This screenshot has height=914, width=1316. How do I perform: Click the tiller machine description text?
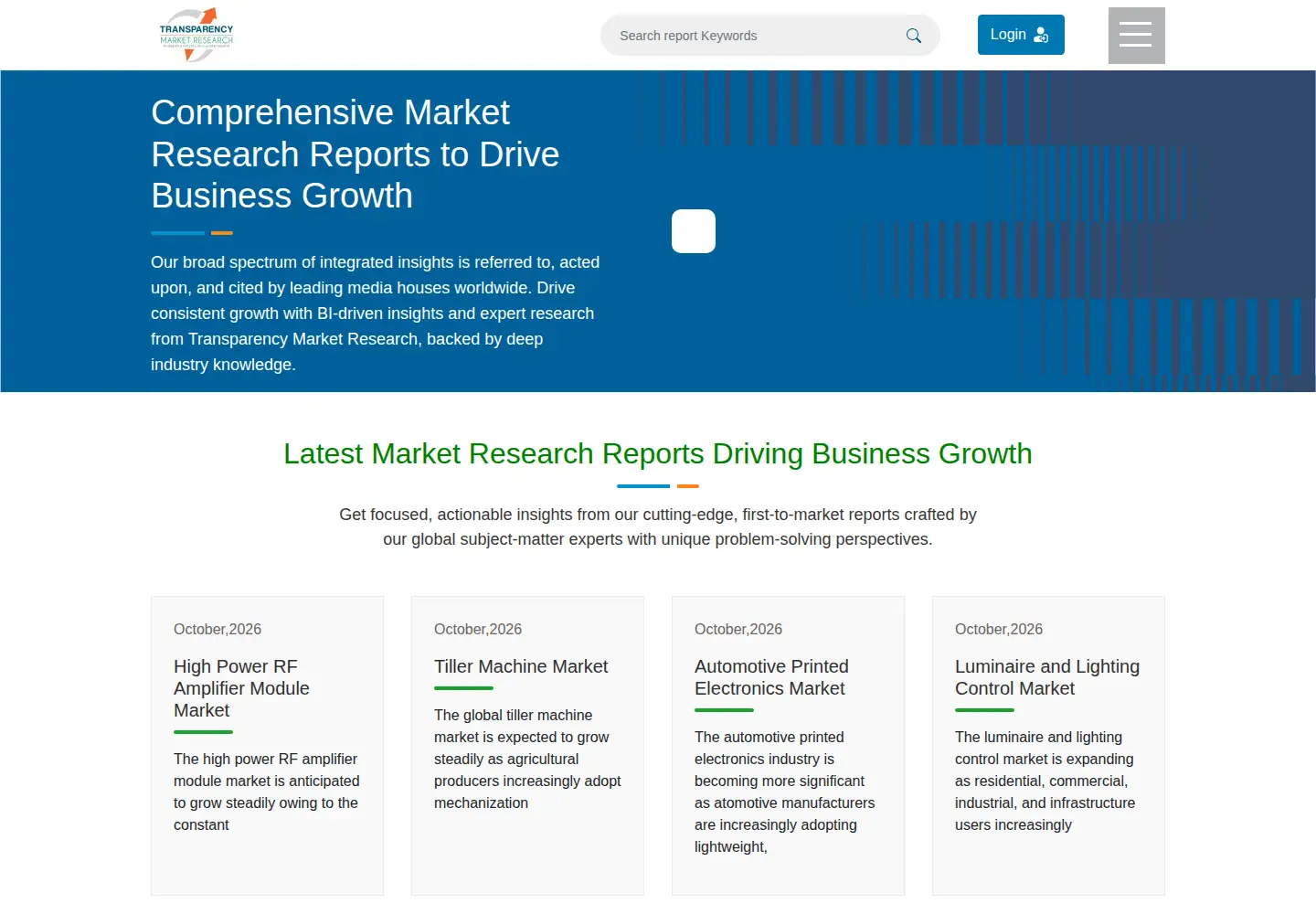527,759
